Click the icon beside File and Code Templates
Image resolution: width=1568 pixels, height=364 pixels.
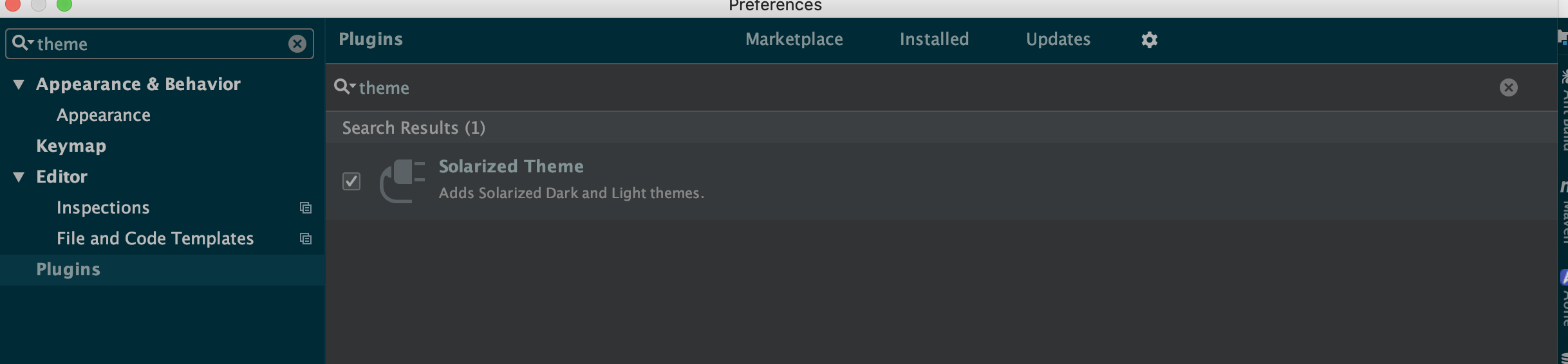(x=306, y=239)
